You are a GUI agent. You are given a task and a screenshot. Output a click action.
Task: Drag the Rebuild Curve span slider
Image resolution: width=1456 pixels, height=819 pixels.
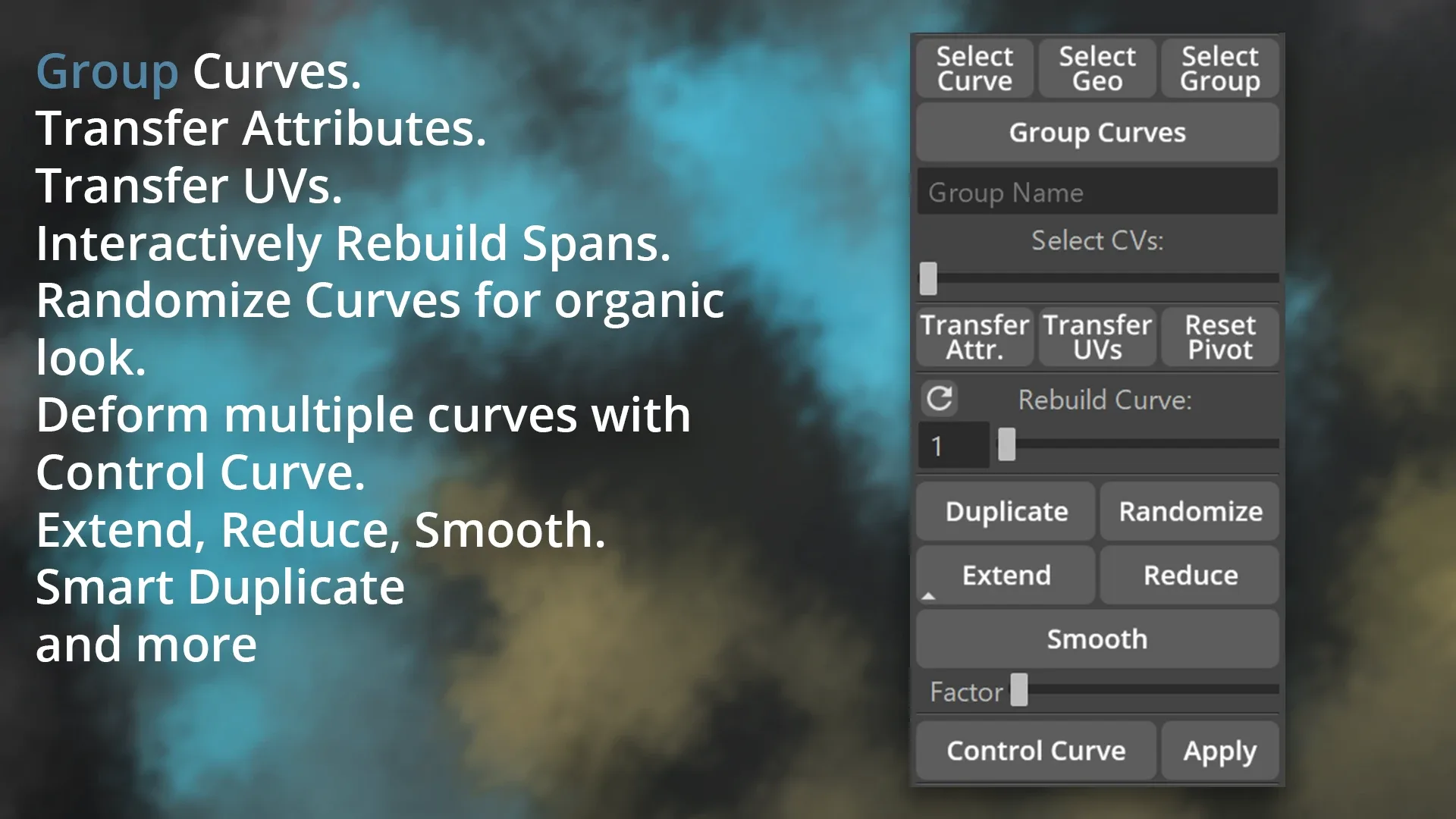pos(1005,446)
